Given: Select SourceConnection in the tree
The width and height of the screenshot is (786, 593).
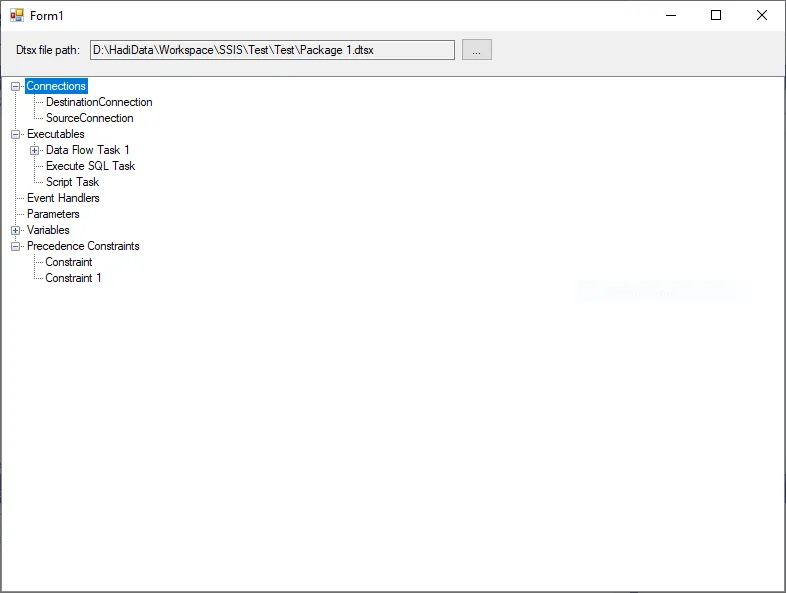Looking at the screenshot, I should [x=90, y=118].
